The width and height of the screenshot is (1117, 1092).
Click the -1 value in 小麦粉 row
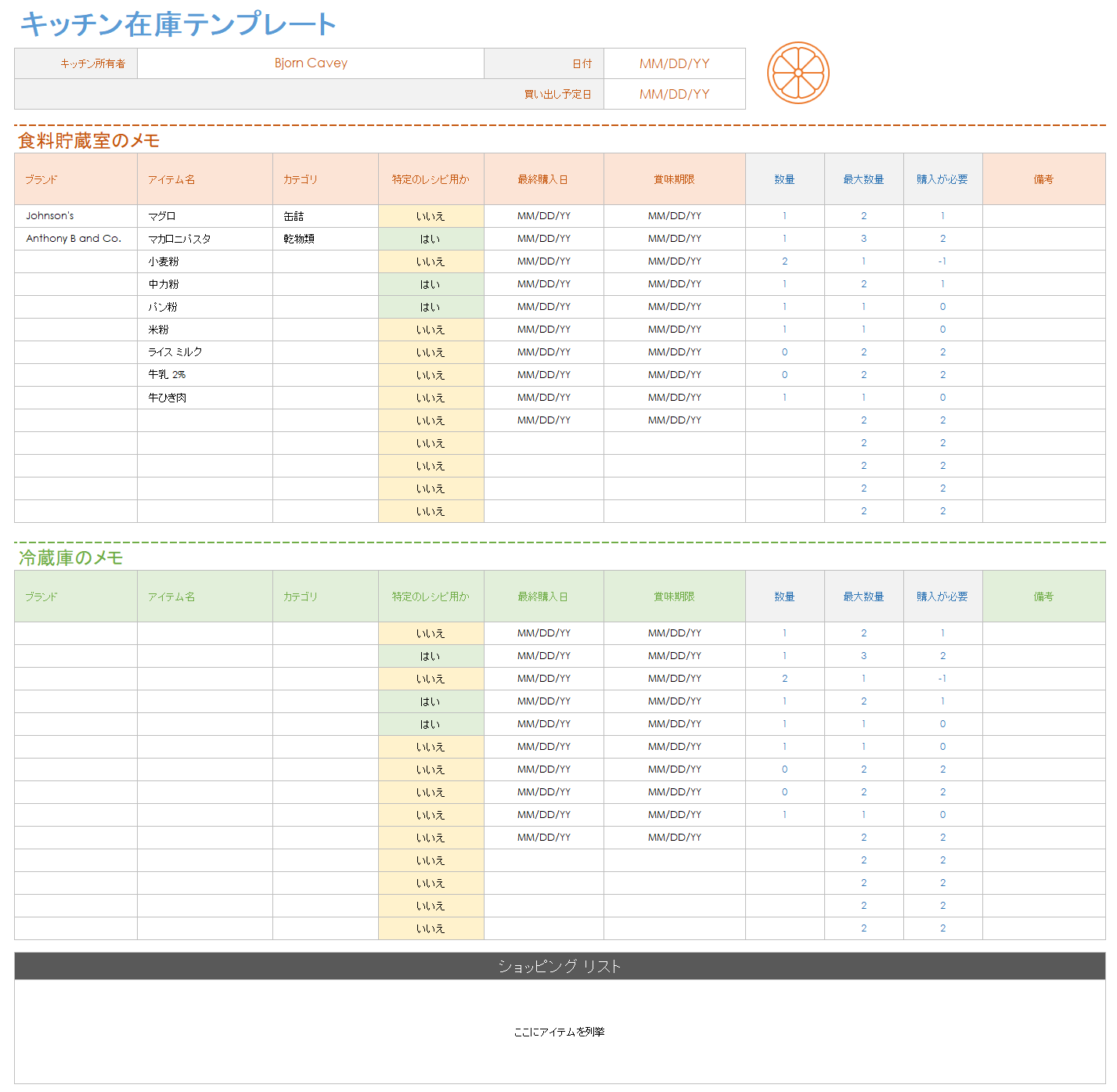(x=943, y=261)
